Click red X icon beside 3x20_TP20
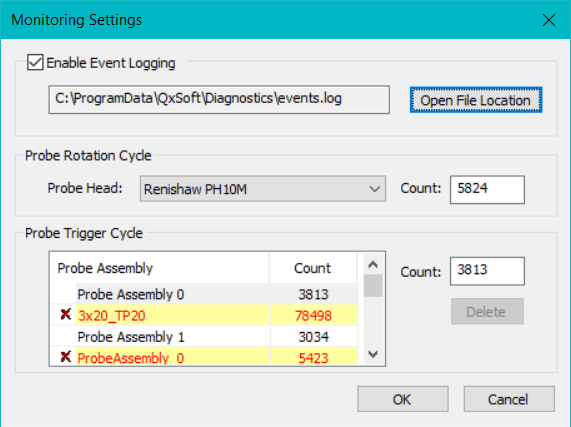The height and width of the screenshot is (427, 571). coord(66,314)
